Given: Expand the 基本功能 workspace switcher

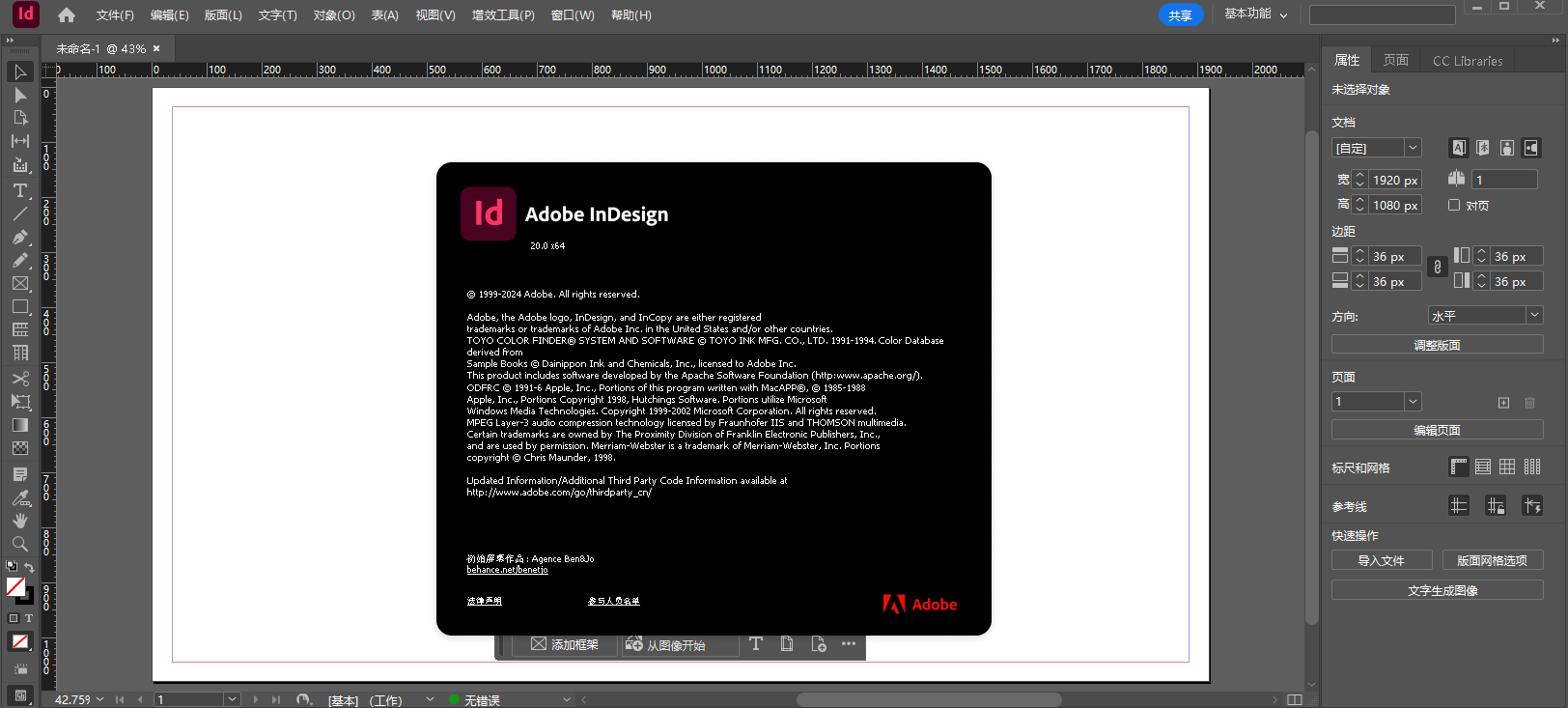Looking at the screenshot, I should click(1256, 14).
